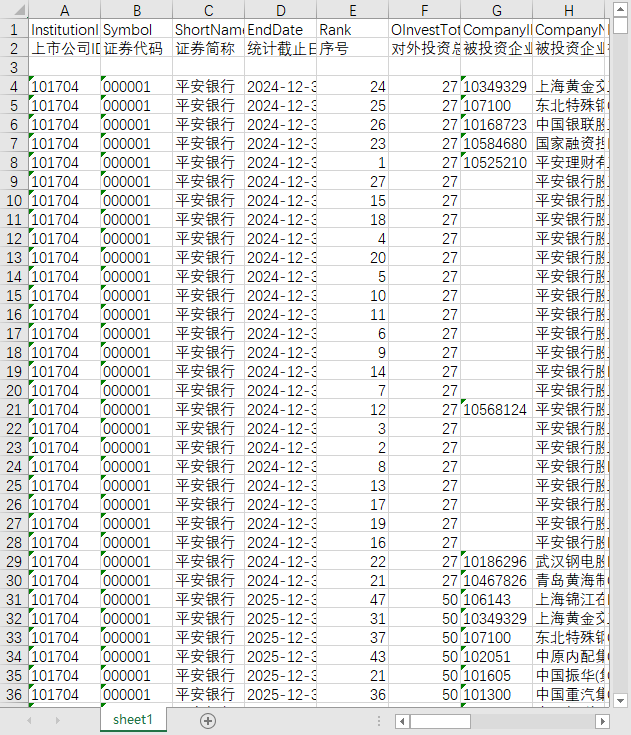Click the Rank header cell

(353, 30)
